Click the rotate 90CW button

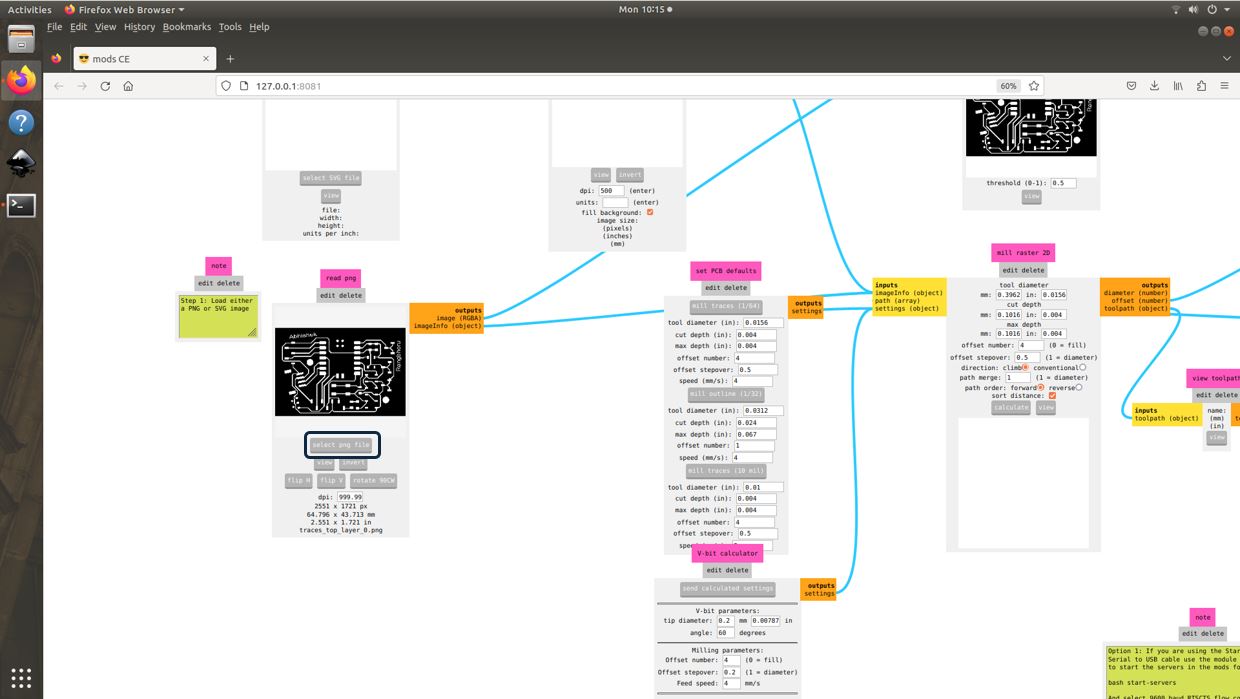[x=373, y=481]
